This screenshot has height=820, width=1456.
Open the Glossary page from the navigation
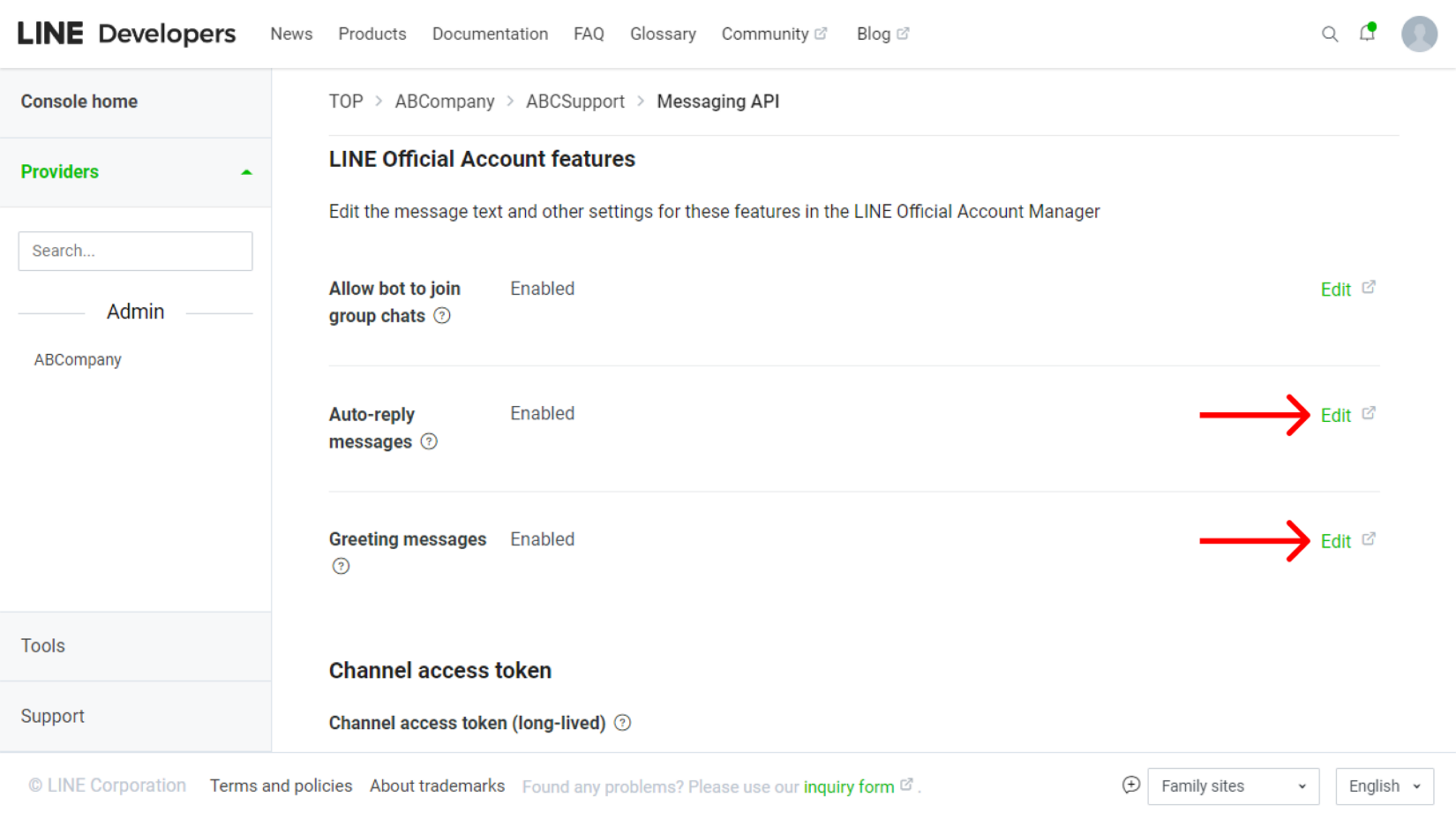pyautogui.click(x=663, y=34)
